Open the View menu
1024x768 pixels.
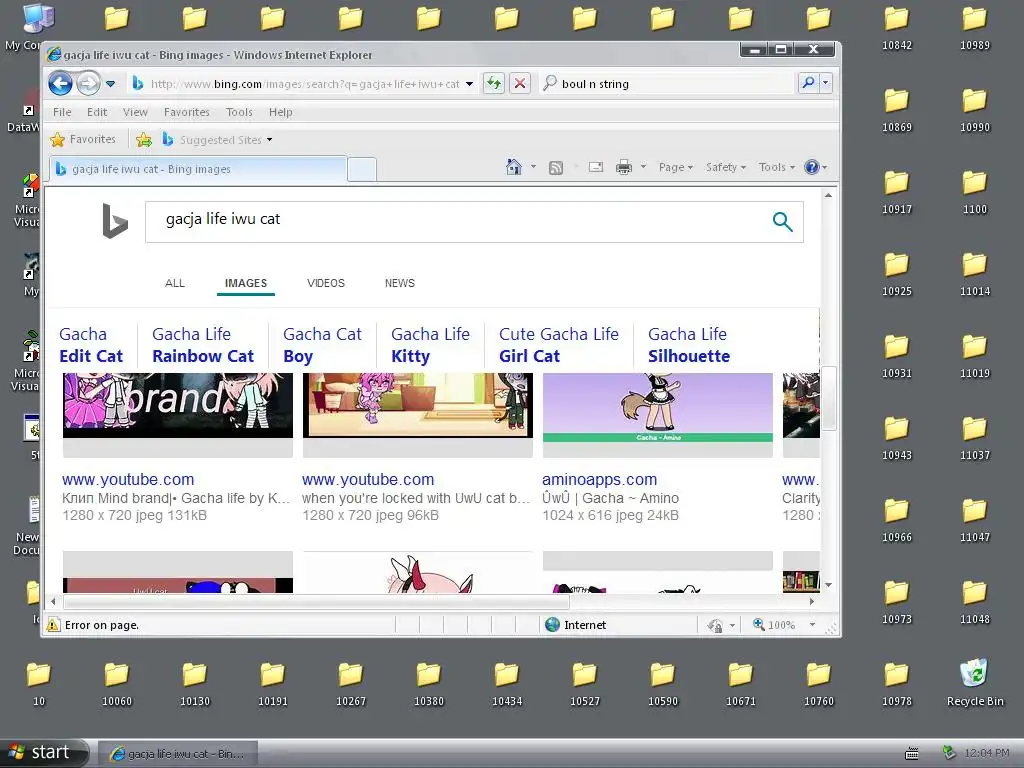[135, 112]
